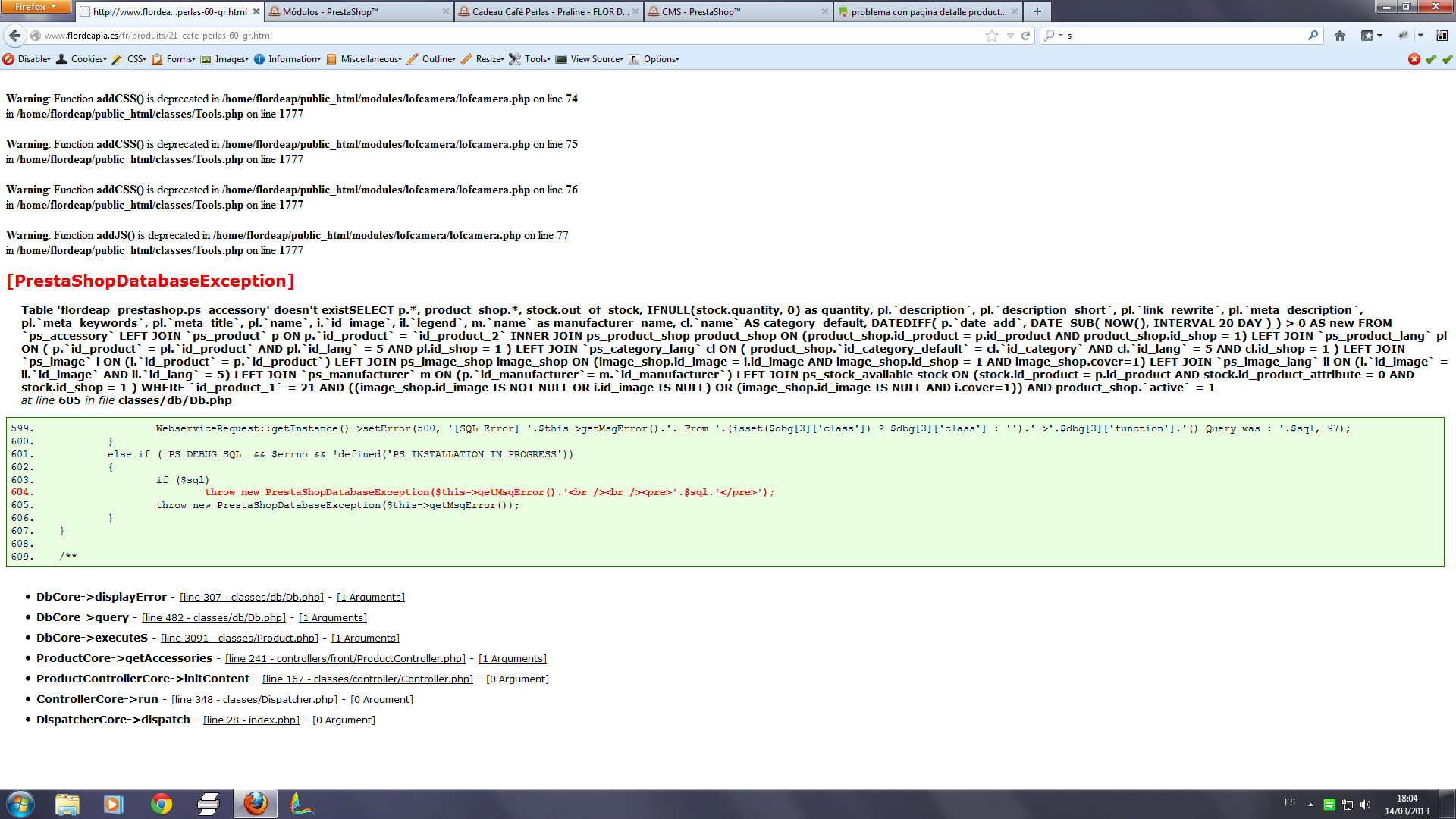Click the back navigation arrow

click(14, 36)
